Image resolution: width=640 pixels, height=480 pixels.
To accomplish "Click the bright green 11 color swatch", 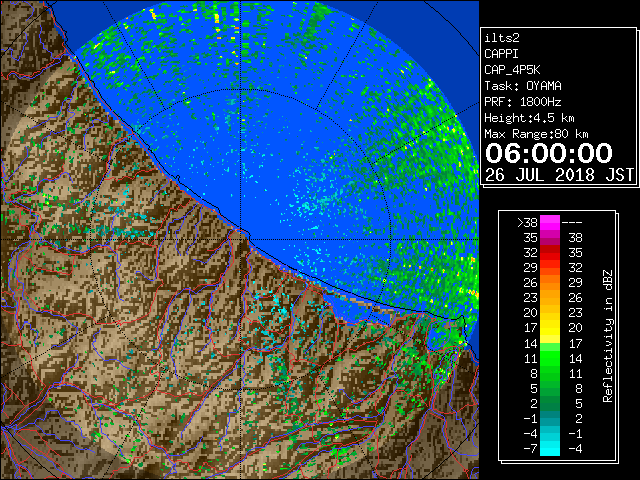I will (x=550, y=358).
